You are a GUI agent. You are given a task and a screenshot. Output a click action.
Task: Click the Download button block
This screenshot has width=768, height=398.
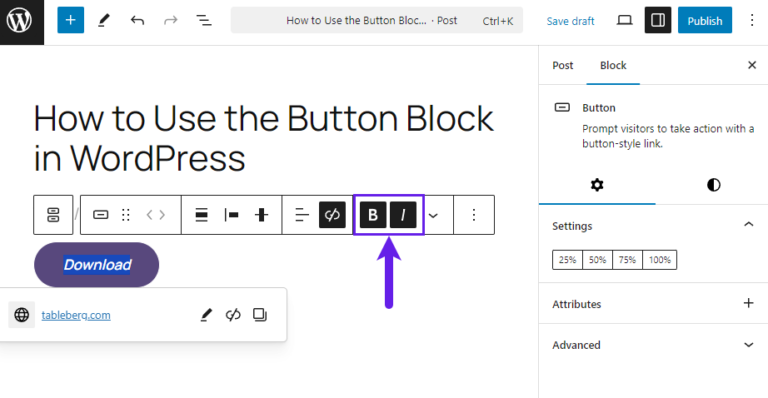[96, 265]
